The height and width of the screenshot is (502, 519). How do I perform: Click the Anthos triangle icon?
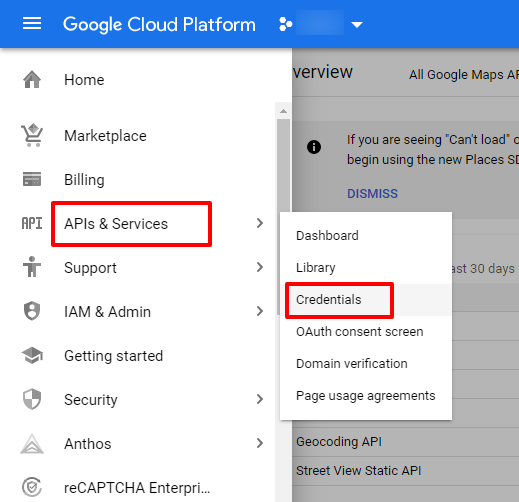coord(32,444)
